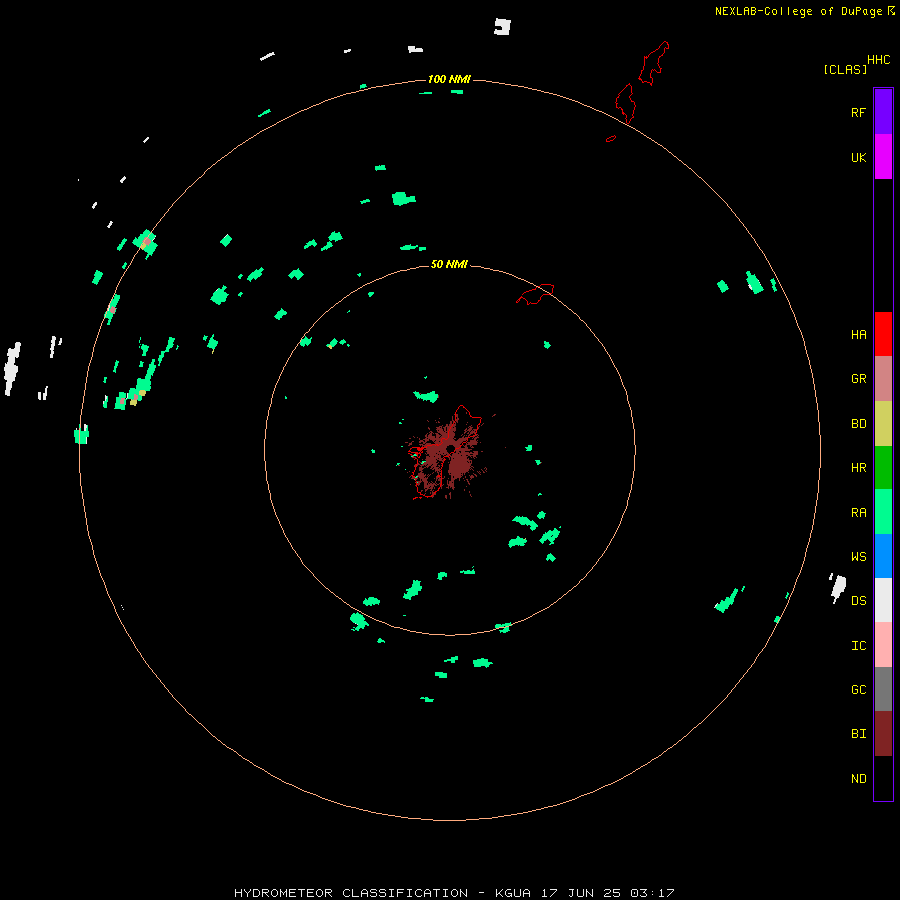Click the [CLAS] units label
This screenshot has width=900, height=900.
[x=845, y=70]
